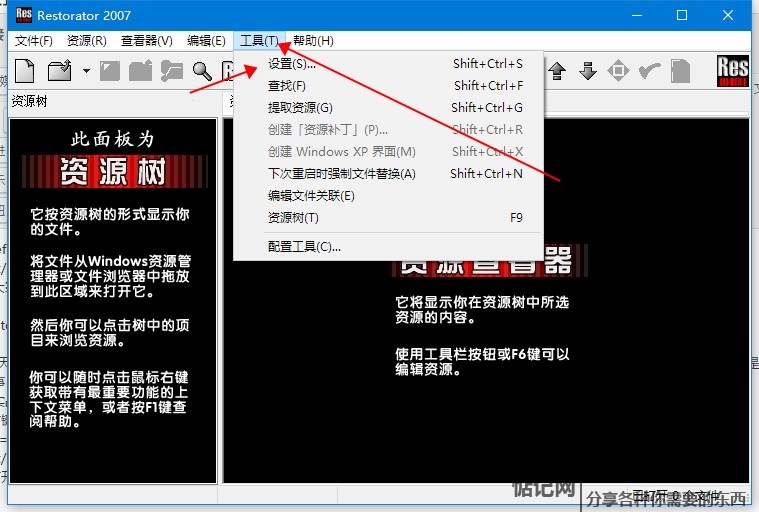Click the 资源树 red banner in left panel
The width and height of the screenshot is (759, 512).
[x=115, y=171]
